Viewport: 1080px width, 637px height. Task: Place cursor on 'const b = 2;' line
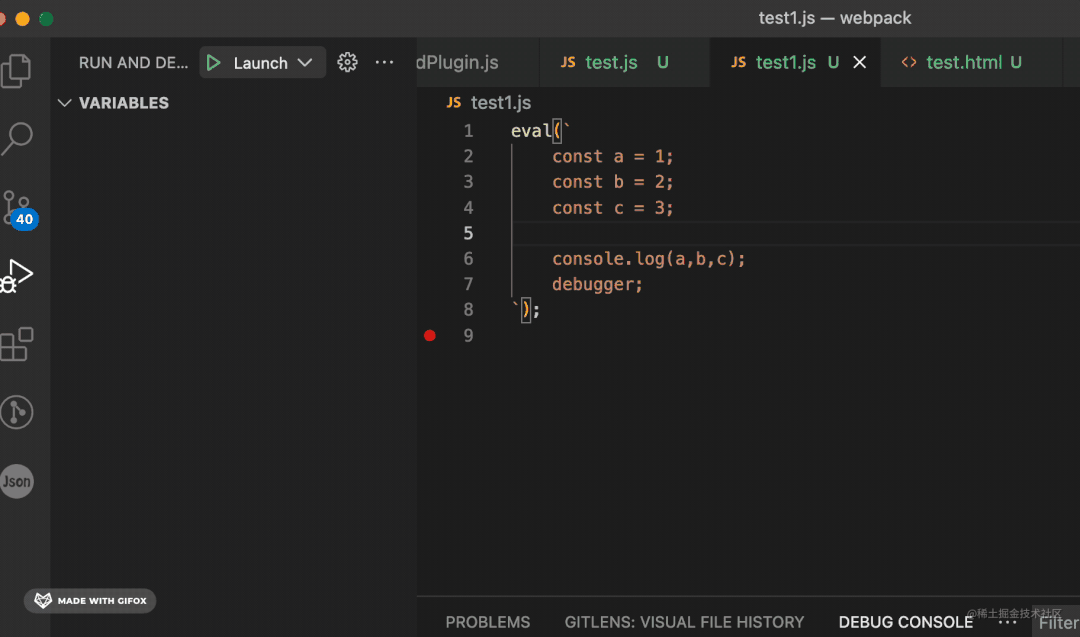click(612, 182)
